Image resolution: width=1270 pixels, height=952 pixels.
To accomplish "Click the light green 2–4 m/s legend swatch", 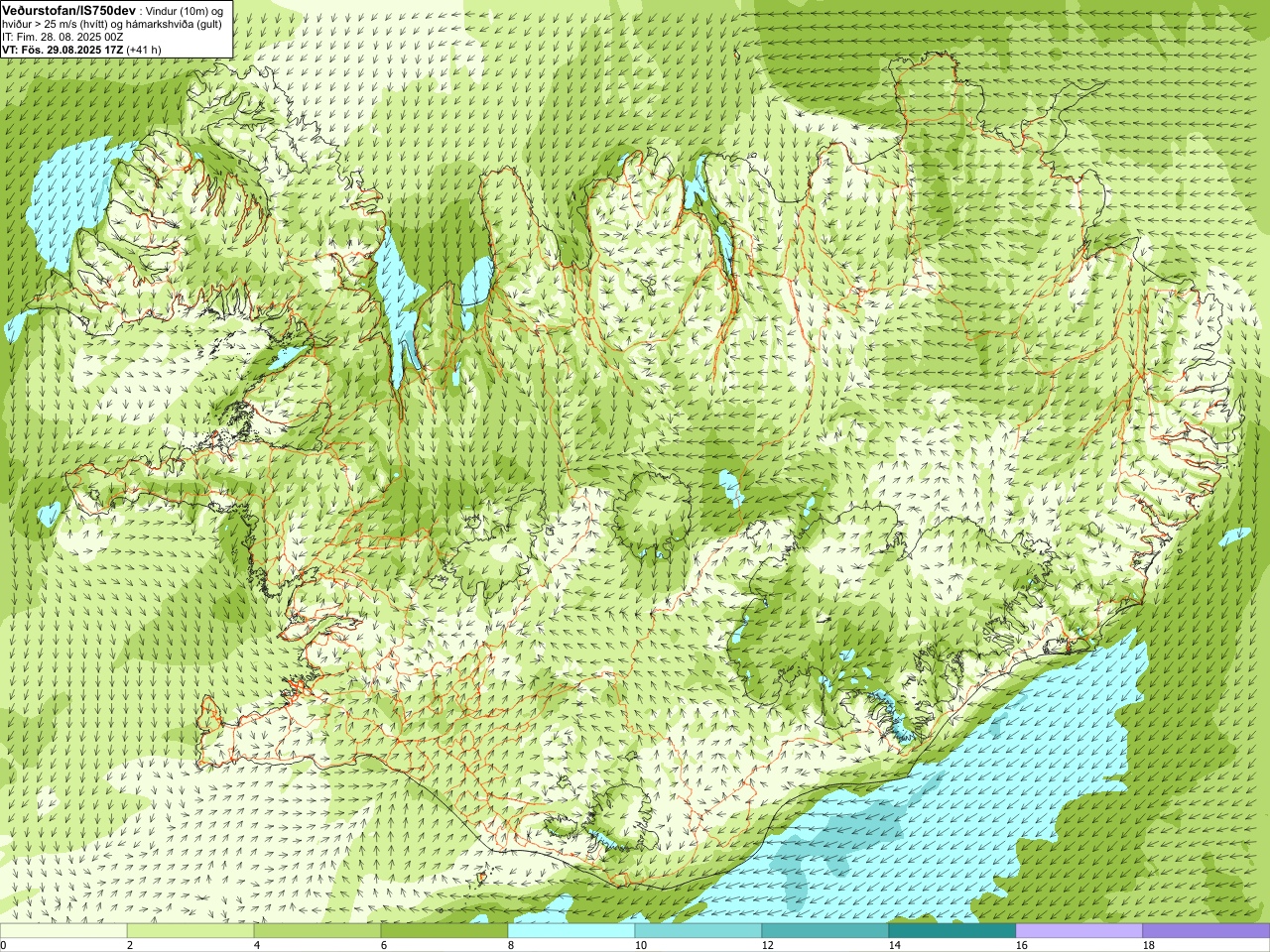I will [x=190, y=931].
